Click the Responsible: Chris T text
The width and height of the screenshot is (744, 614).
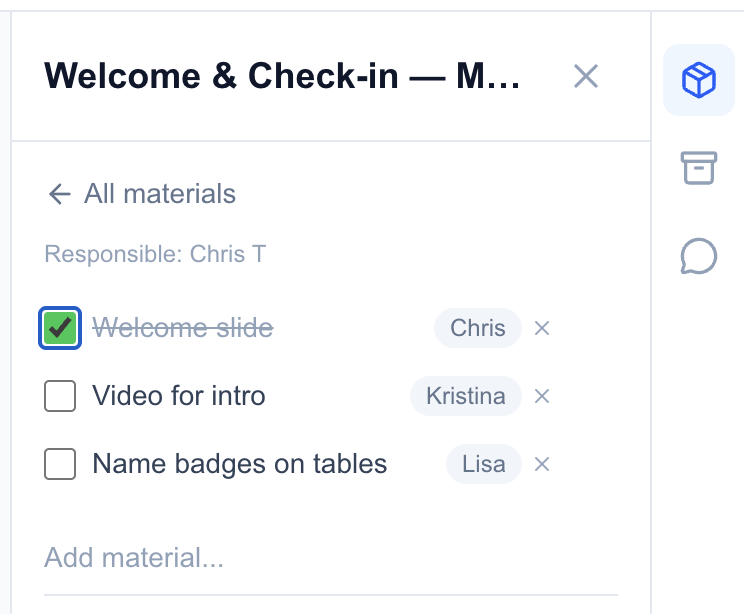(x=155, y=254)
